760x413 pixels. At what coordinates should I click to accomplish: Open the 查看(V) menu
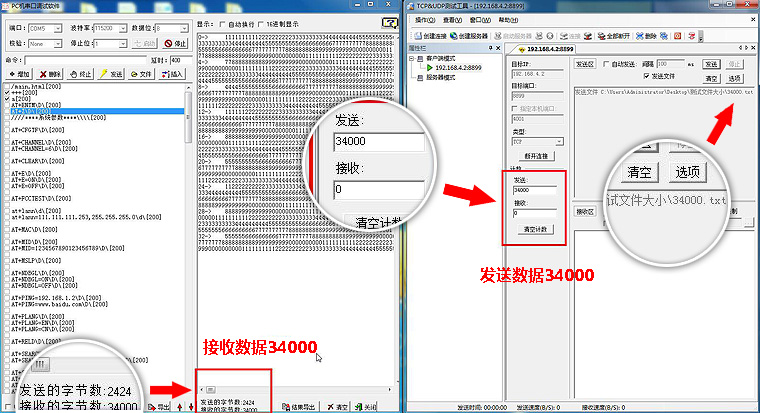pyautogui.click(x=456, y=20)
